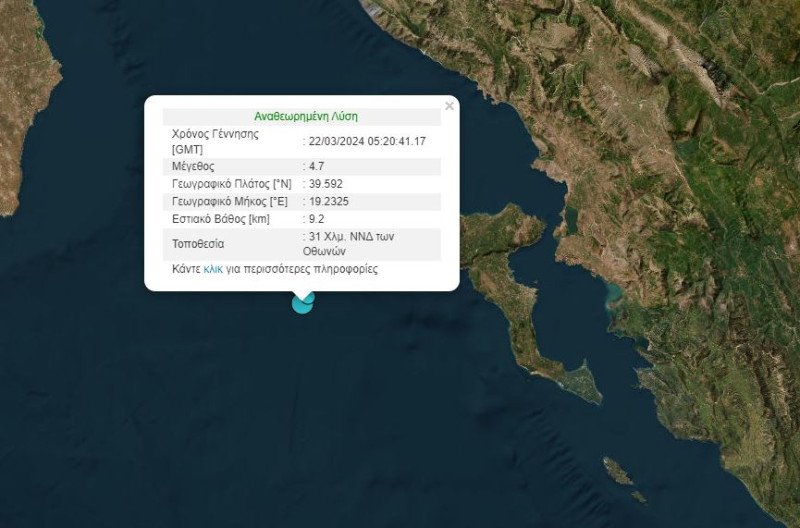This screenshot has height=528, width=800.
Task: Click the 'Τοποθεσία' row label
Action: click(x=198, y=243)
